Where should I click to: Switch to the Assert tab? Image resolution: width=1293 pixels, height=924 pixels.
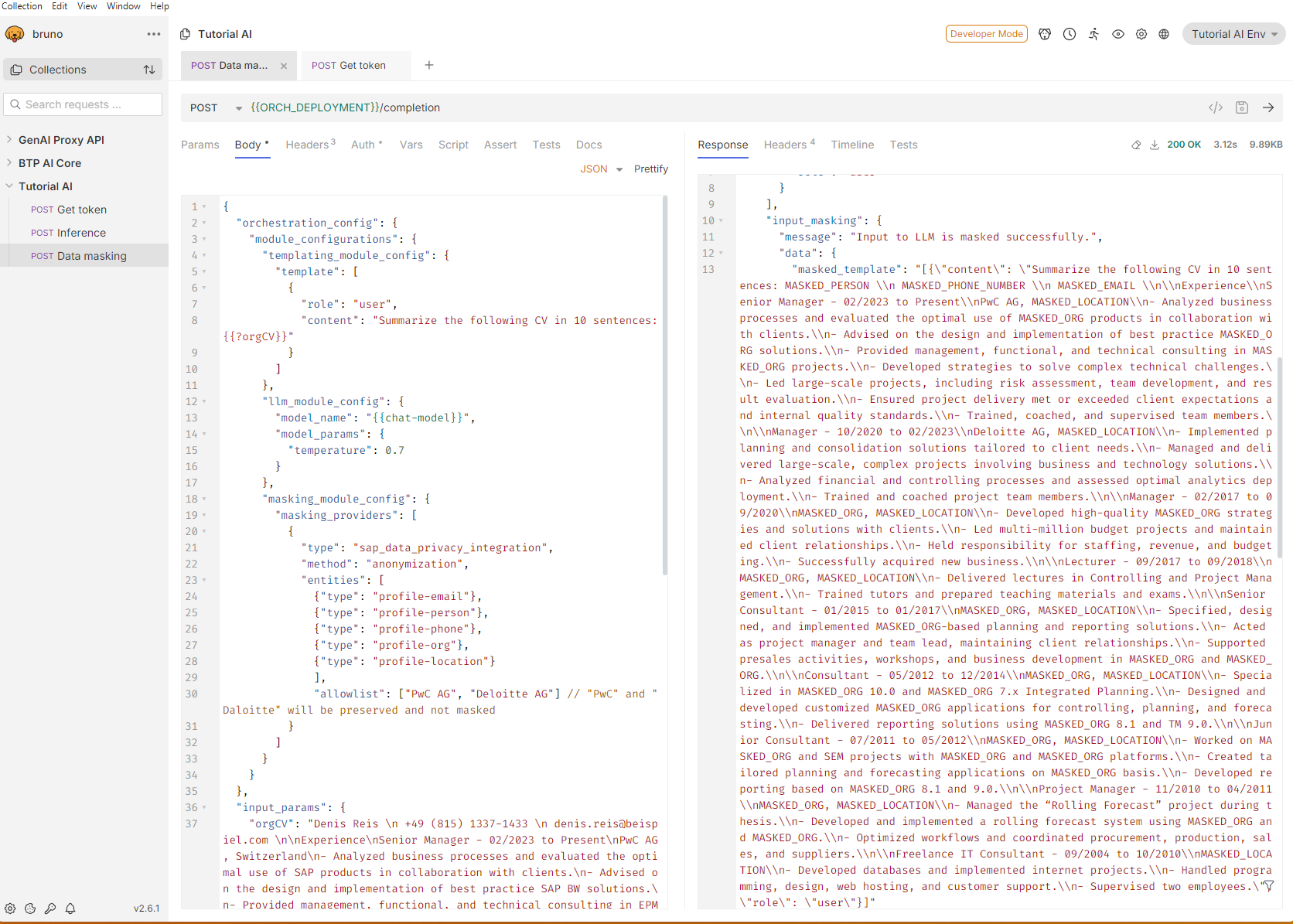(500, 145)
